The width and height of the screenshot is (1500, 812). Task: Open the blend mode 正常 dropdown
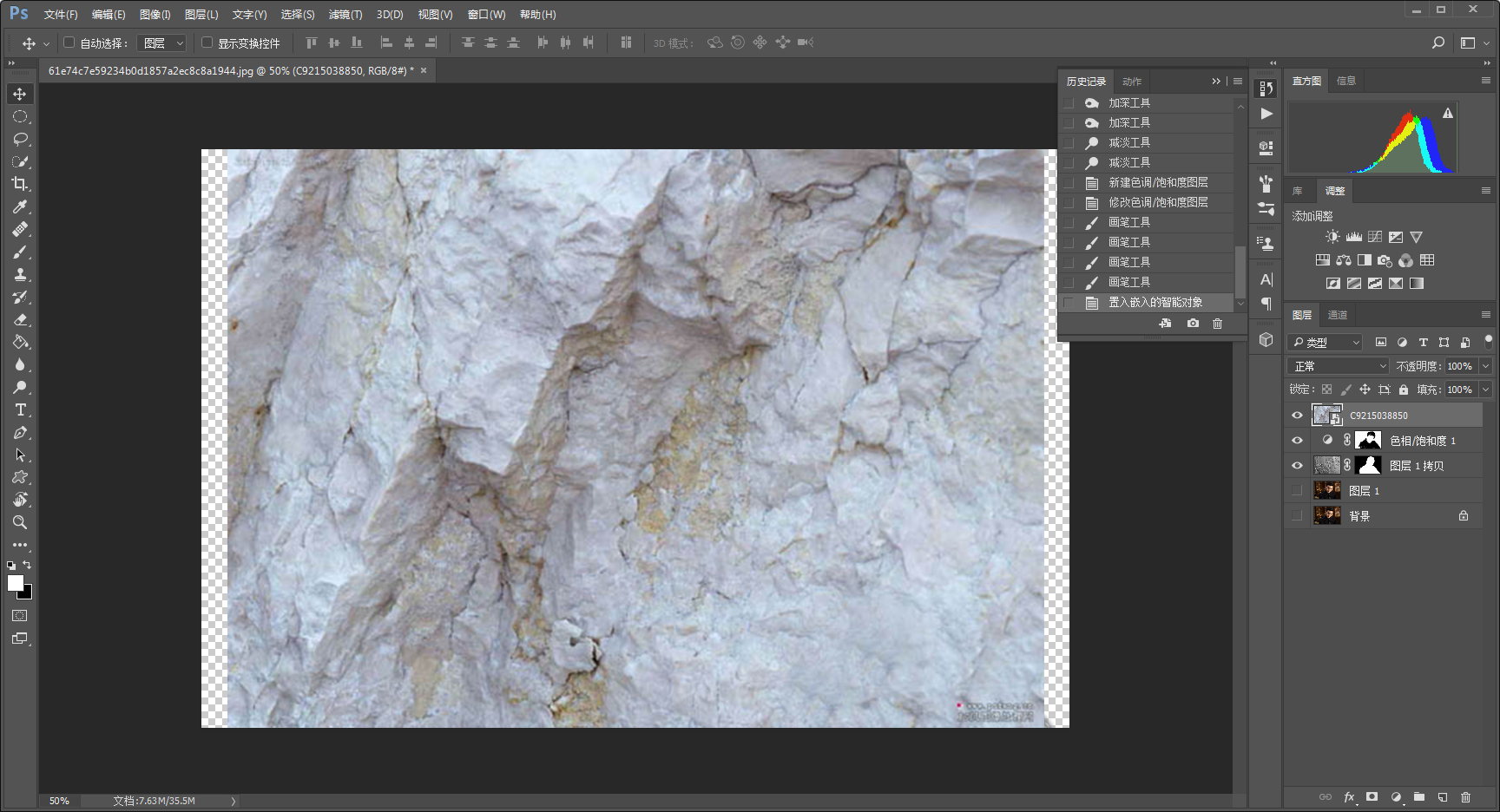pos(1339,366)
